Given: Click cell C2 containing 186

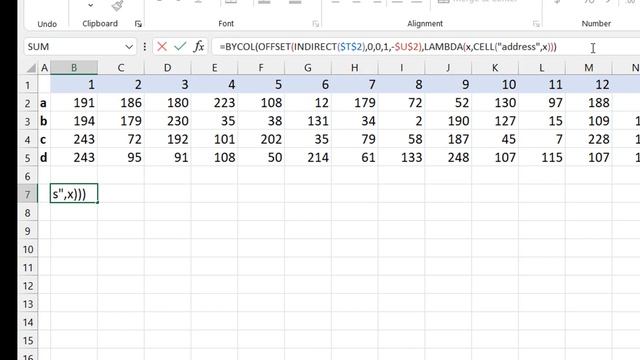Looking at the screenshot, I should tap(121, 103).
